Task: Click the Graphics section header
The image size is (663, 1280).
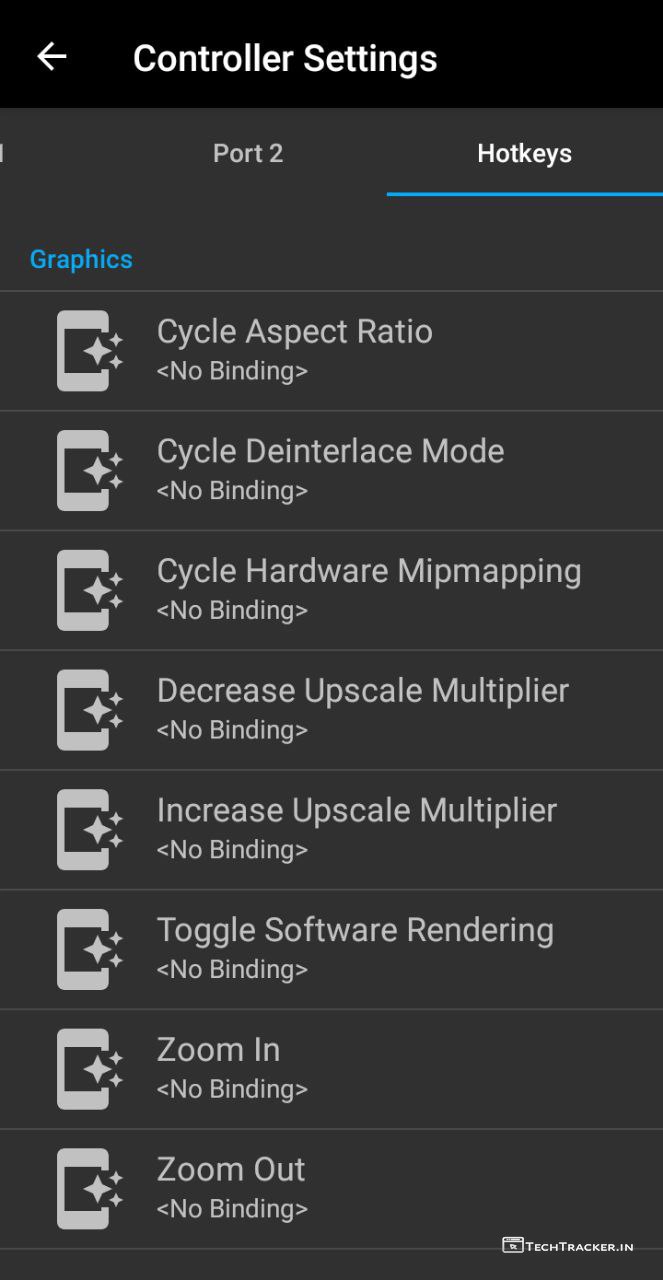Action: pos(81,259)
